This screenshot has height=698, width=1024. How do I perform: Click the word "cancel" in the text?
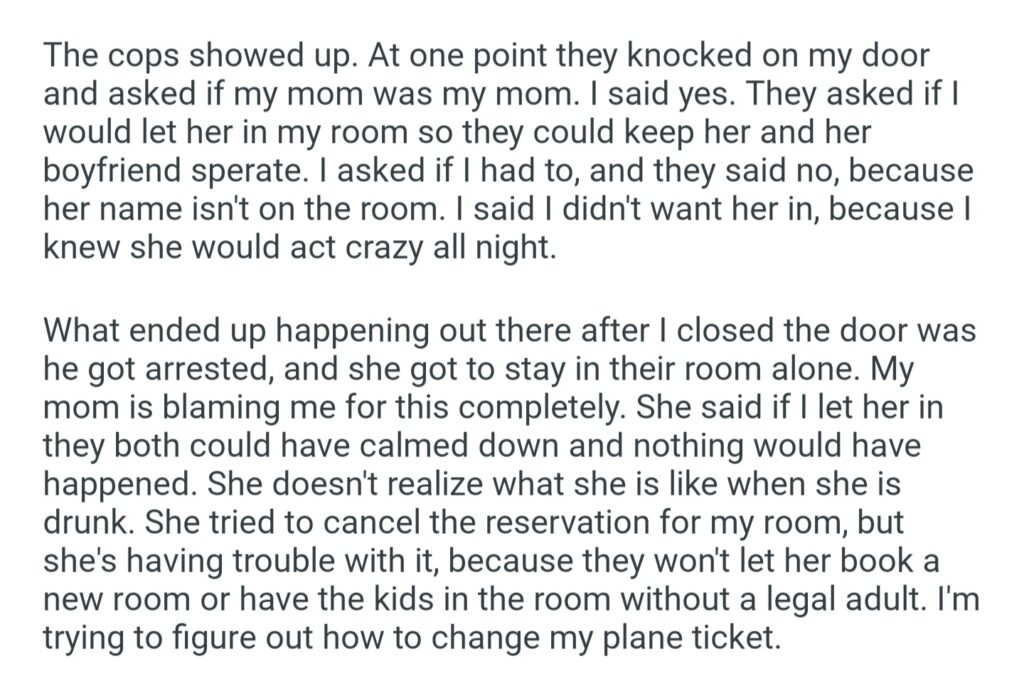380,519
